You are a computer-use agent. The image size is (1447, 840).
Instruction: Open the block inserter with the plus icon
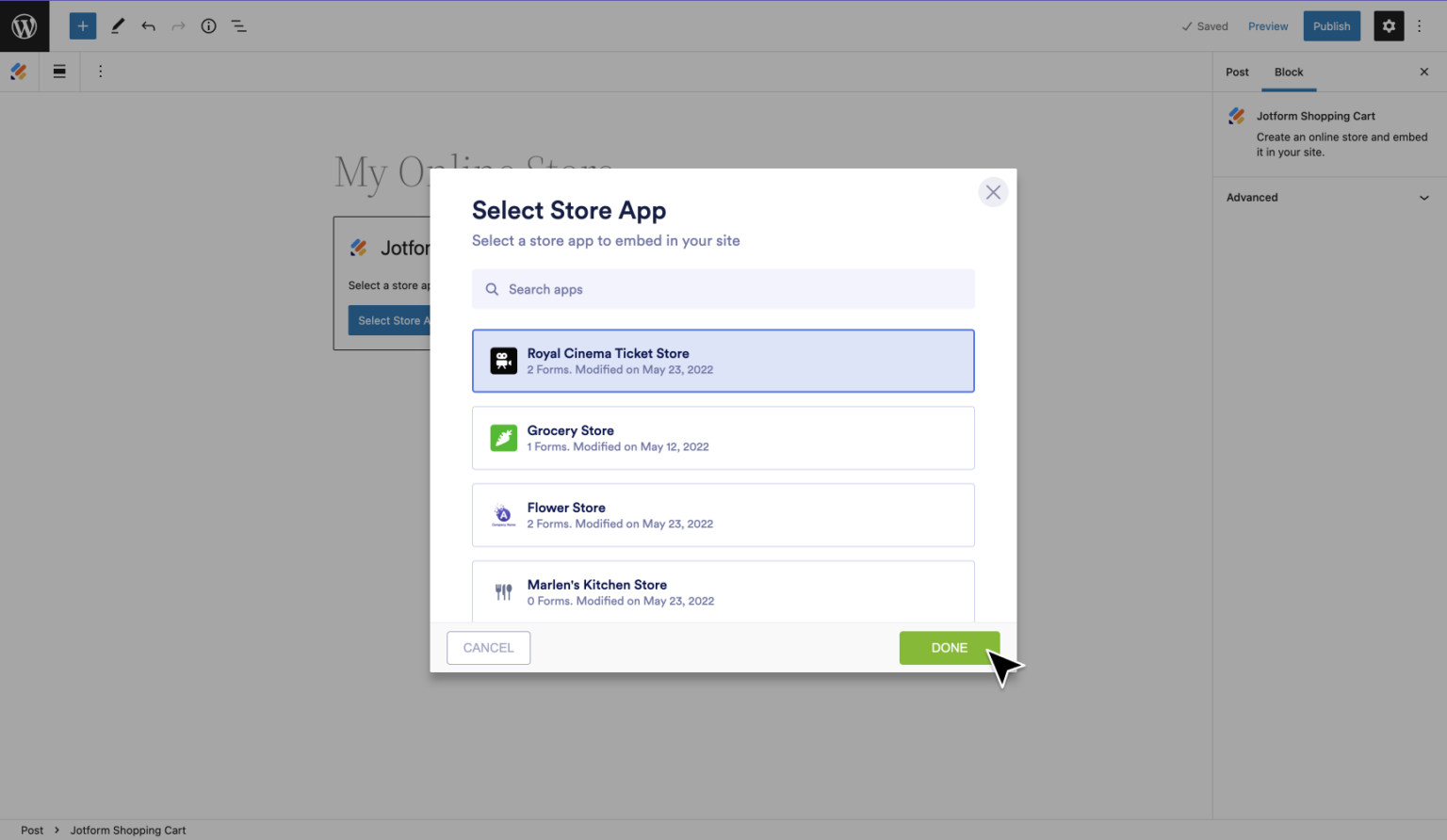[x=82, y=25]
